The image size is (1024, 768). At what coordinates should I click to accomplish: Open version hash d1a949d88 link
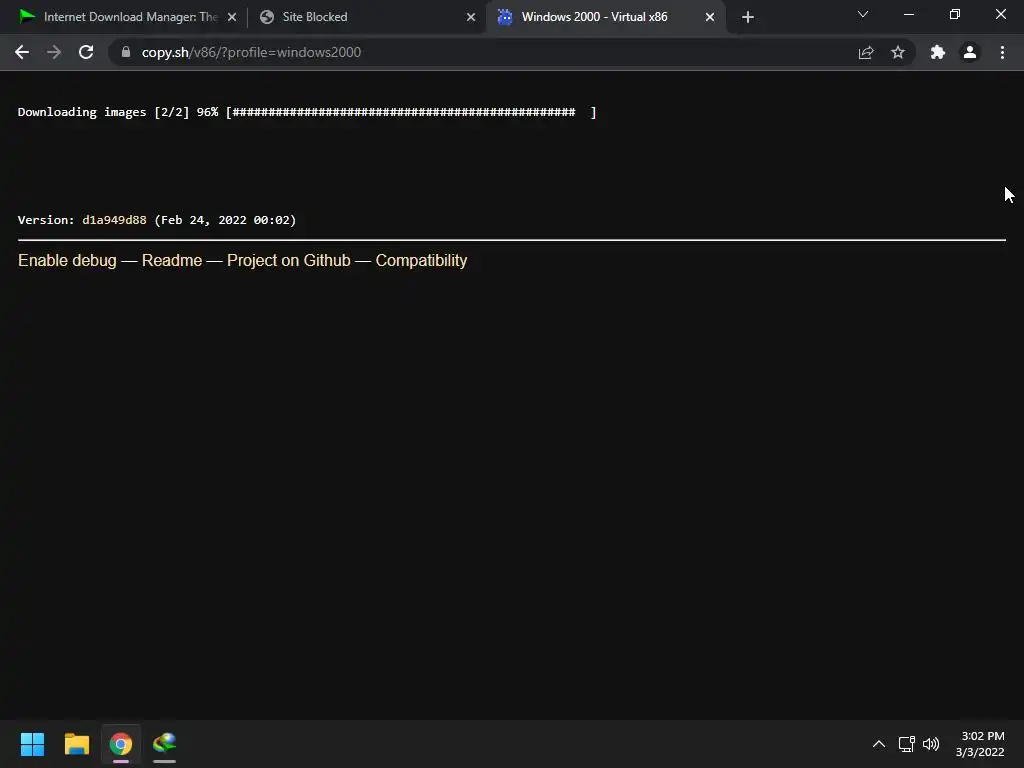(x=114, y=220)
